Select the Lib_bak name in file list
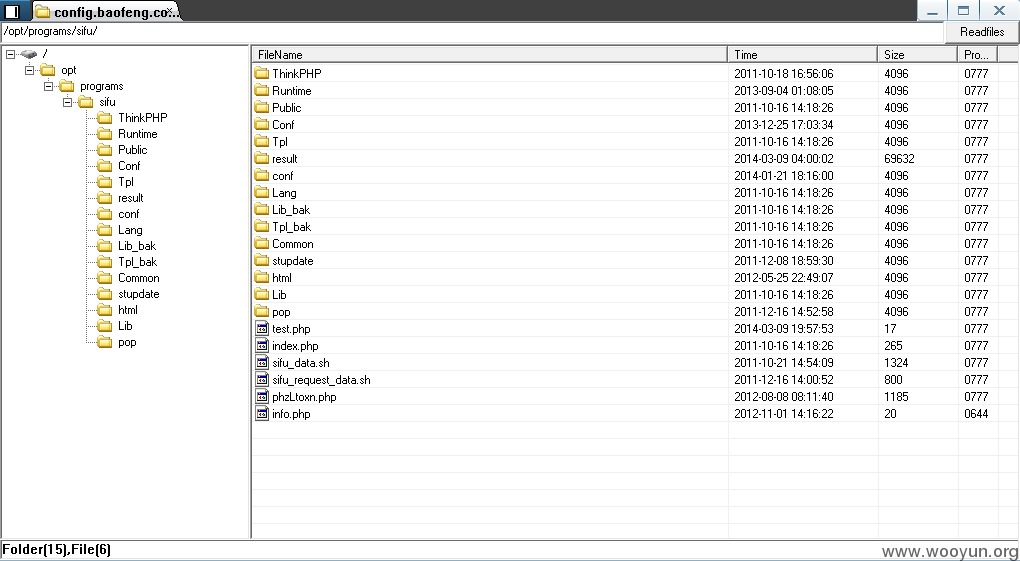 [291, 210]
